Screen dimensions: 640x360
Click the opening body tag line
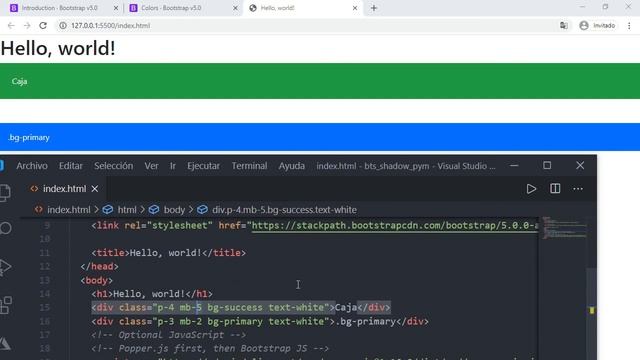[97, 280]
